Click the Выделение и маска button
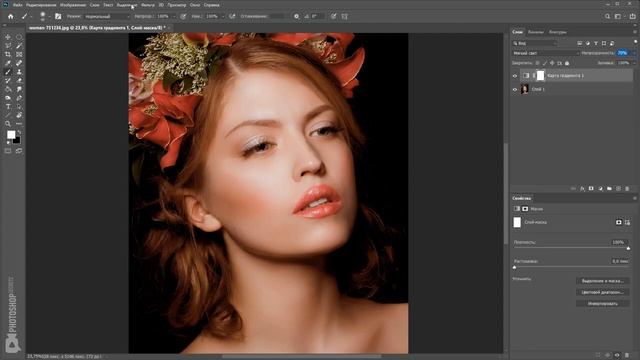The image size is (640, 360). [x=602, y=281]
